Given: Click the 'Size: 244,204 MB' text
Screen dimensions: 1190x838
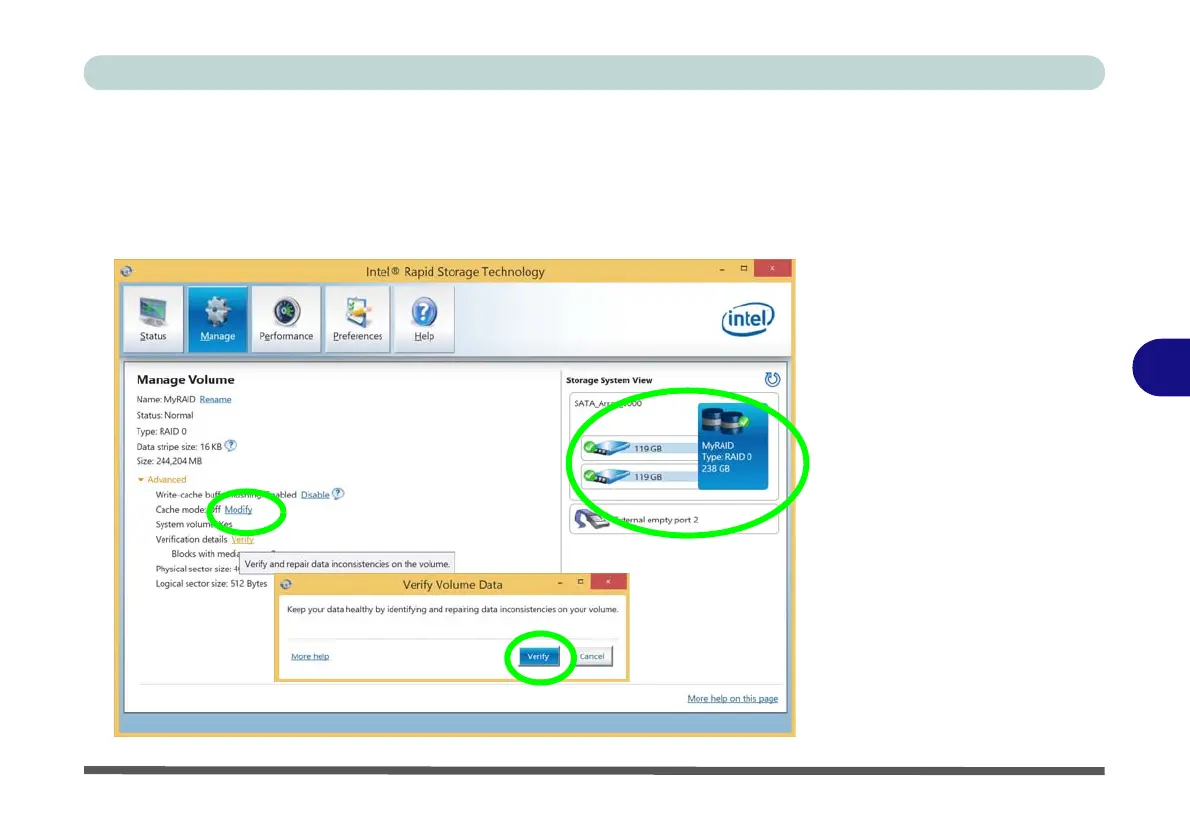Looking at the screenshot, I should pyautogui.click(x=169, y=461).
